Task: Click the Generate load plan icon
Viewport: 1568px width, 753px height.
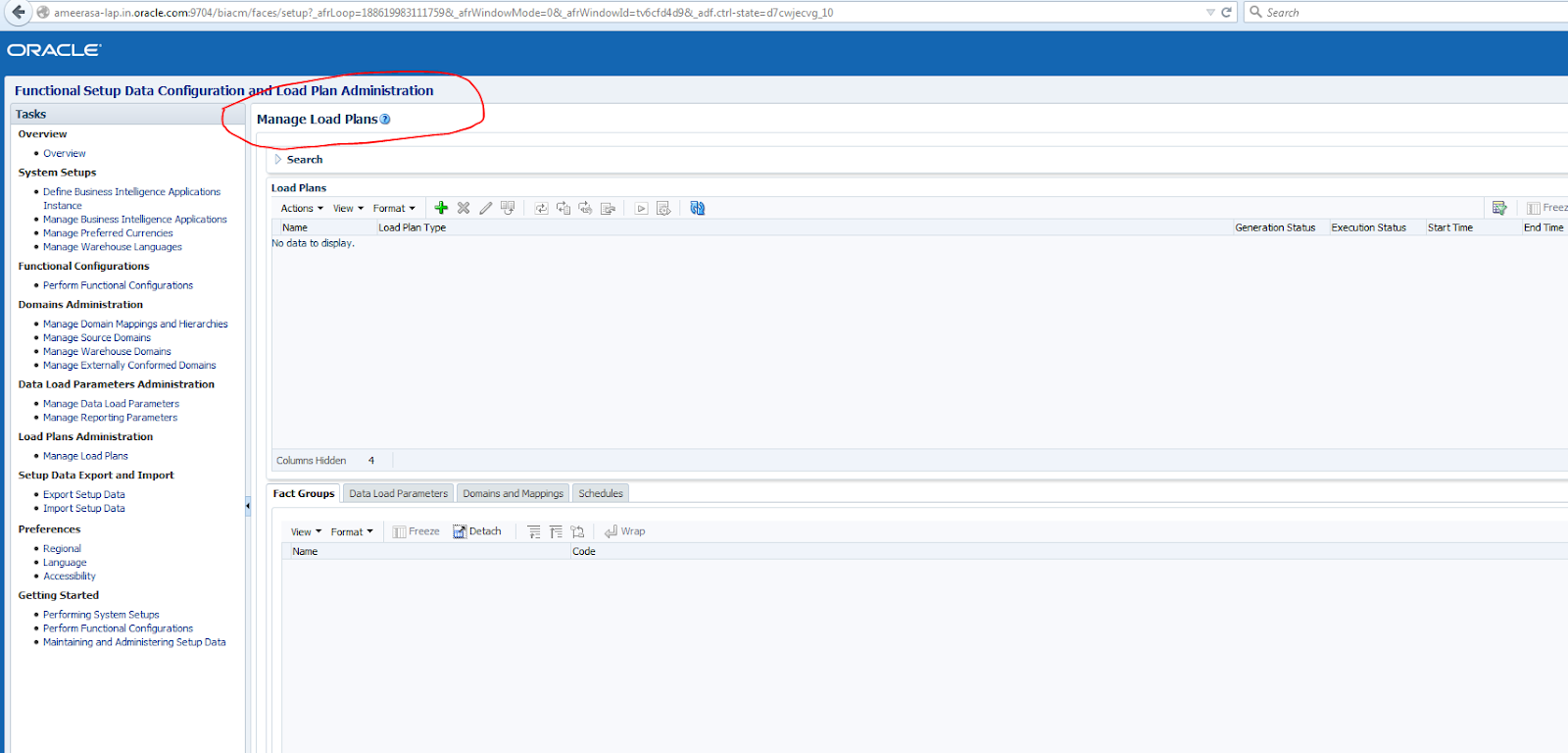Action: tap(541, 208)
